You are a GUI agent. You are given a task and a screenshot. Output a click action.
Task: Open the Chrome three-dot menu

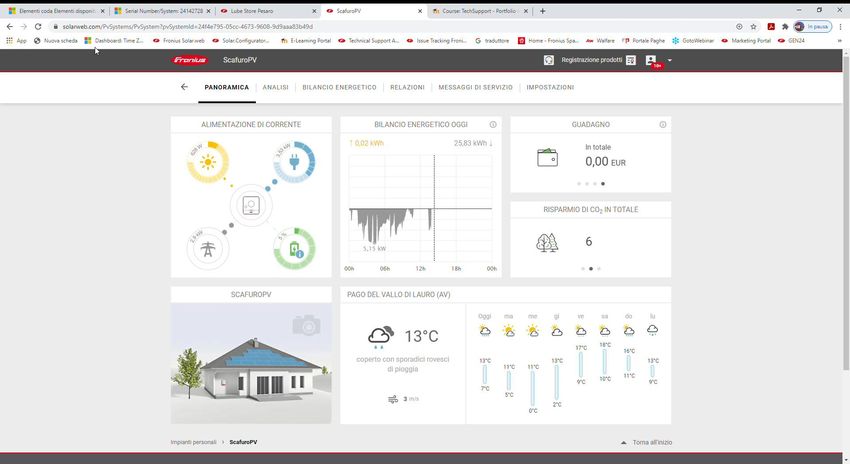click(x=836, y=26)
